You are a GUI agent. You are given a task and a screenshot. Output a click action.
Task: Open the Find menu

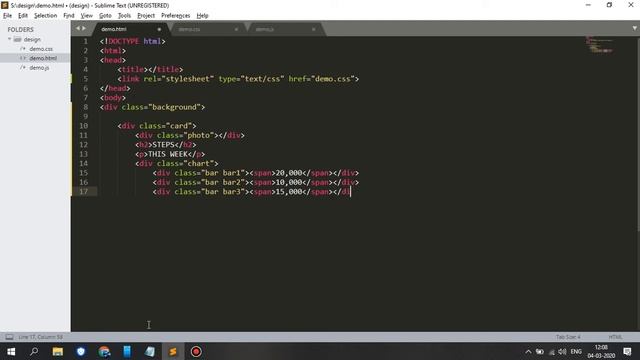click(x=69, y=16)
